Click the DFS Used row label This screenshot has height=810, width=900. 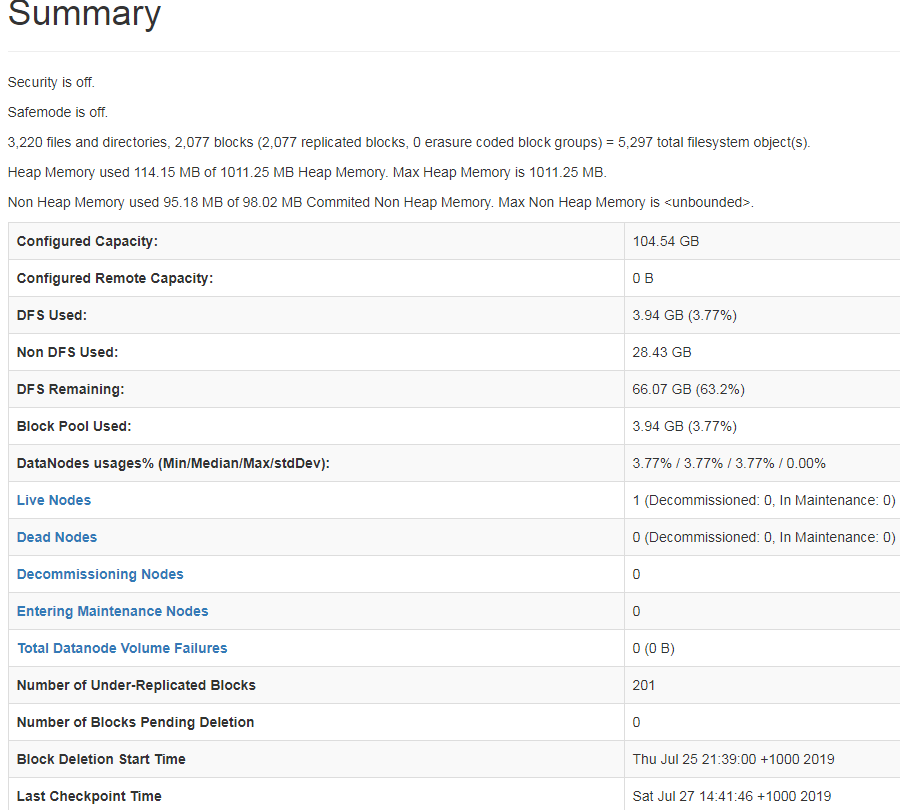(x=52, y=315)
